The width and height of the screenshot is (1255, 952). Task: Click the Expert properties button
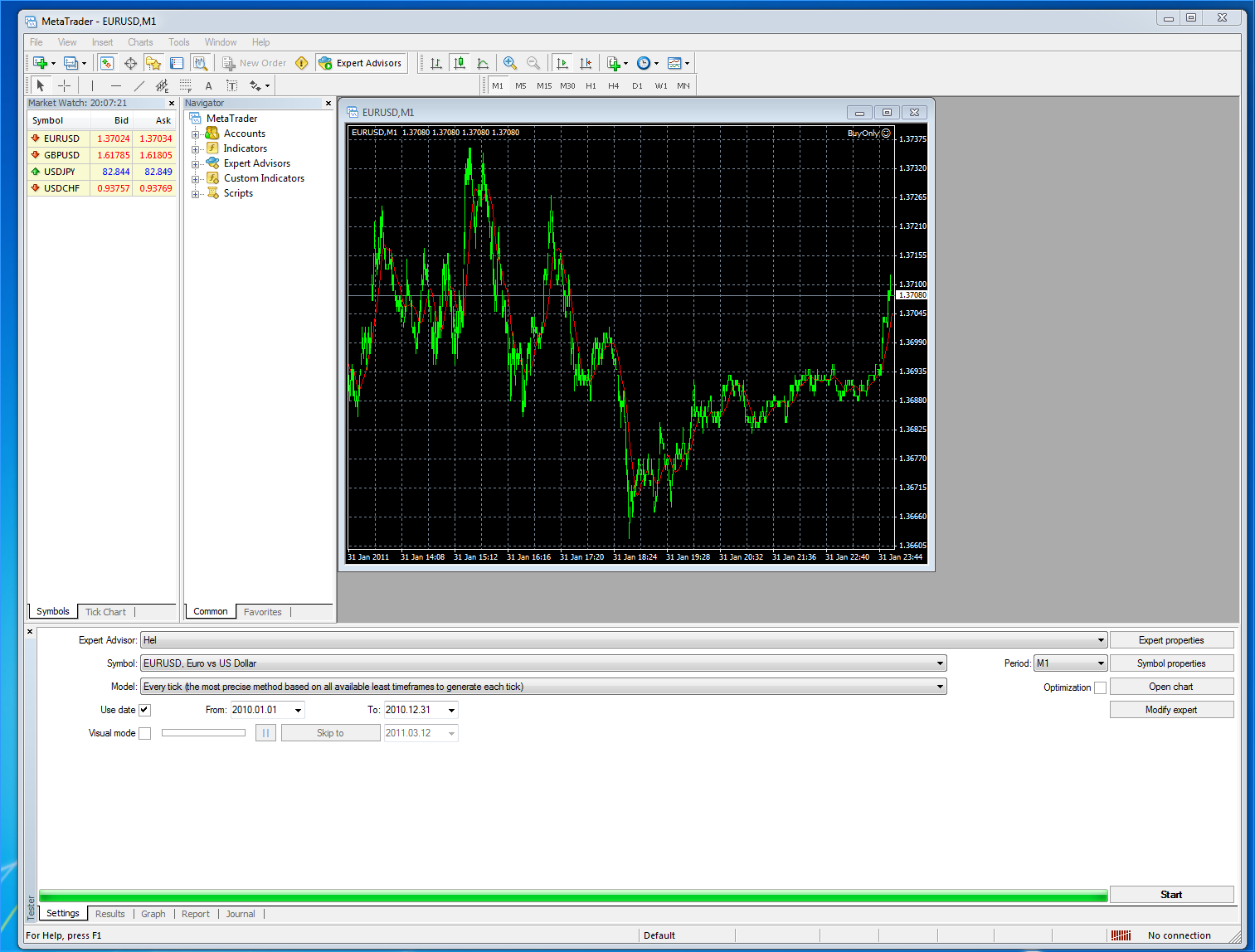coord(1171,640)
